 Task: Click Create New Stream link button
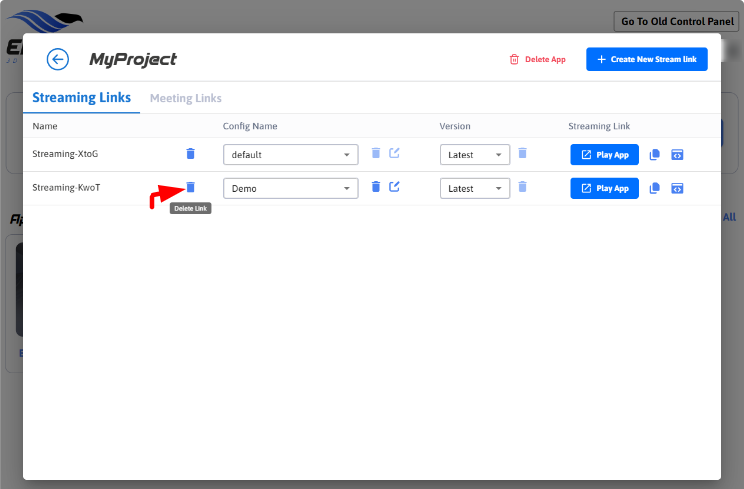(x=647, y=59)
